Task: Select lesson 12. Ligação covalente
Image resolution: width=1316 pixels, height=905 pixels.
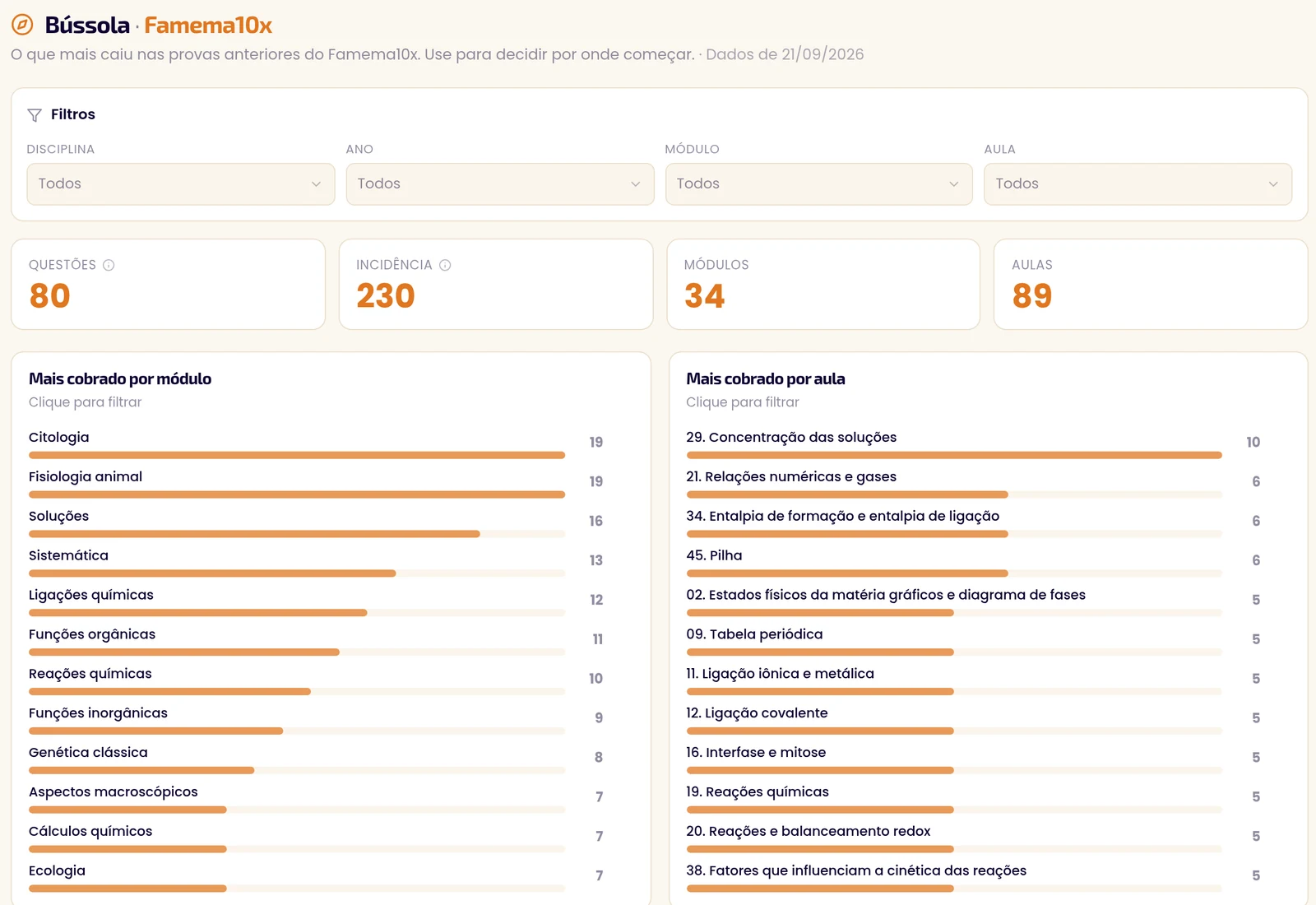Action: click(974, 720)
